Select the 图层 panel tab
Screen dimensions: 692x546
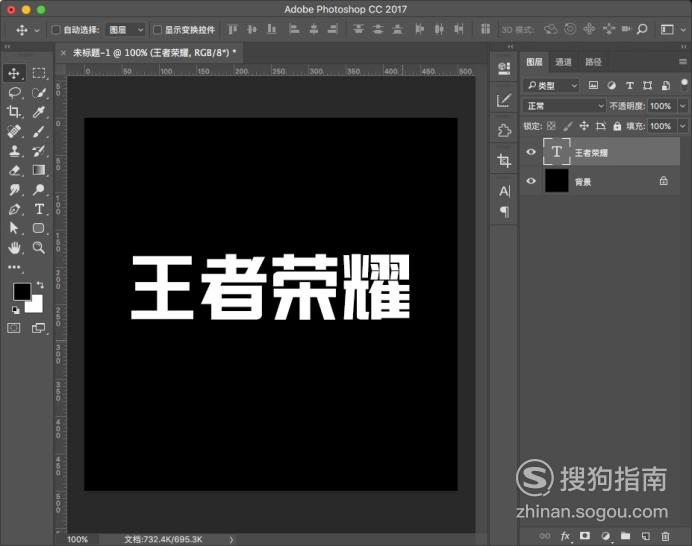[x=534, y=62]
